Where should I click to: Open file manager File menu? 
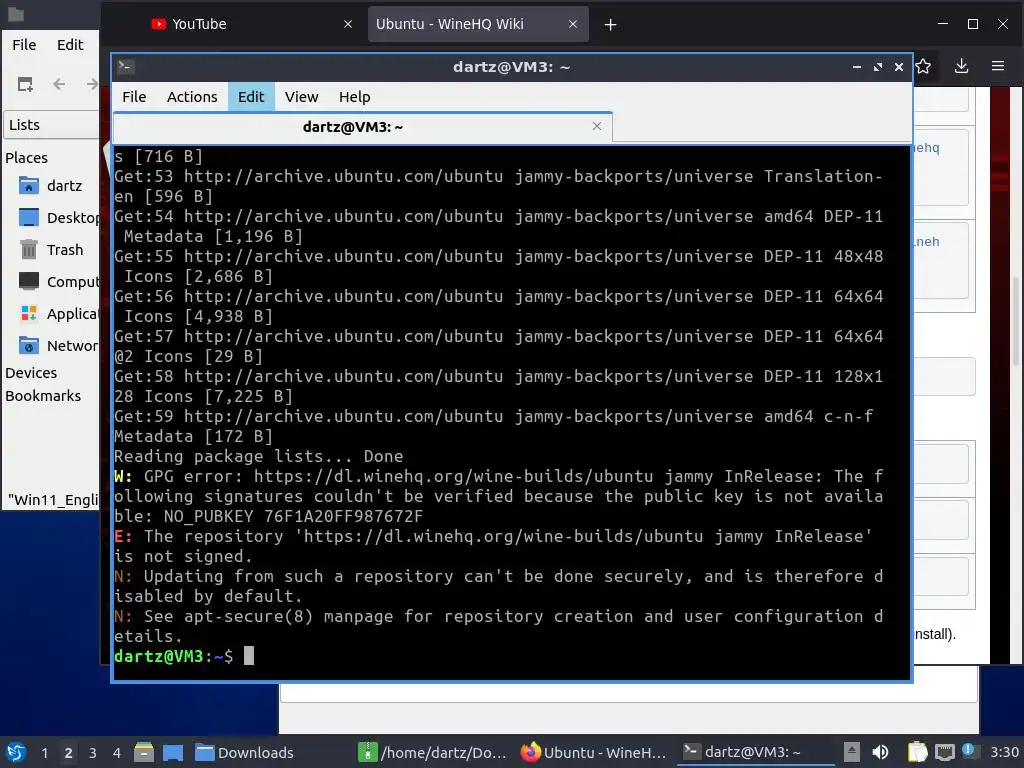coord(24,44)
